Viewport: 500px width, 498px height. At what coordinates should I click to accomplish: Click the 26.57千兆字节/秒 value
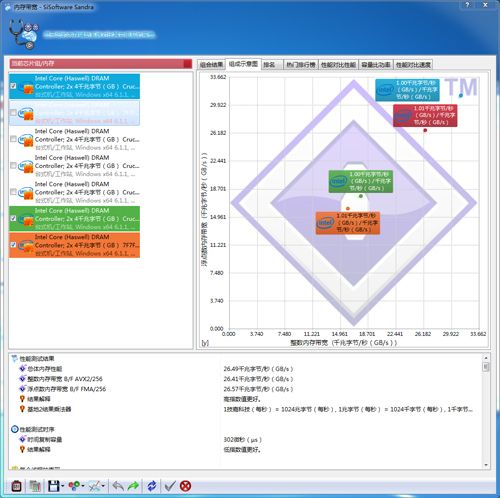click(258, 389)
